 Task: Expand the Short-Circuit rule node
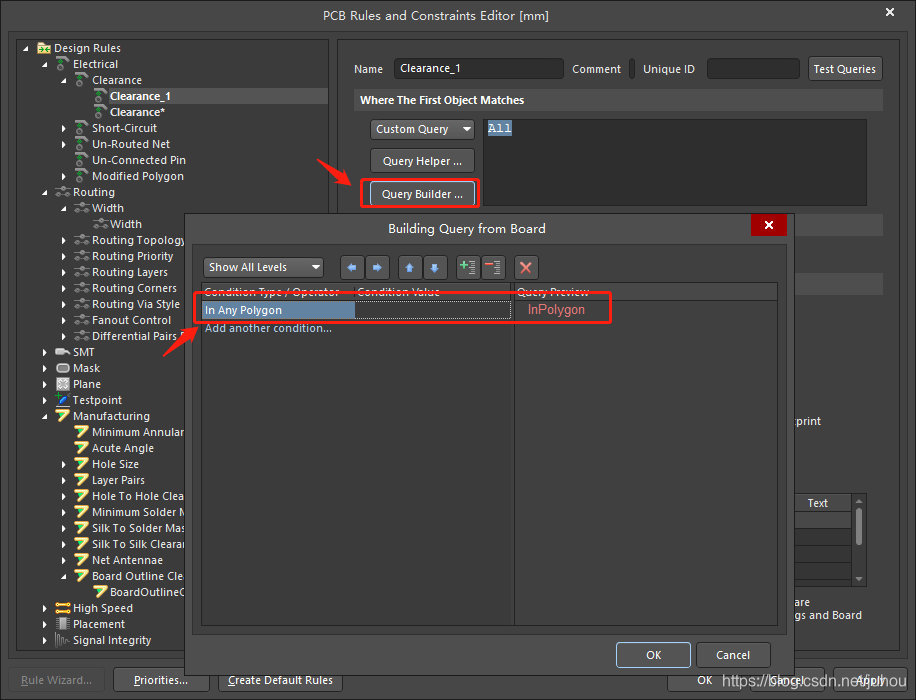64,128
